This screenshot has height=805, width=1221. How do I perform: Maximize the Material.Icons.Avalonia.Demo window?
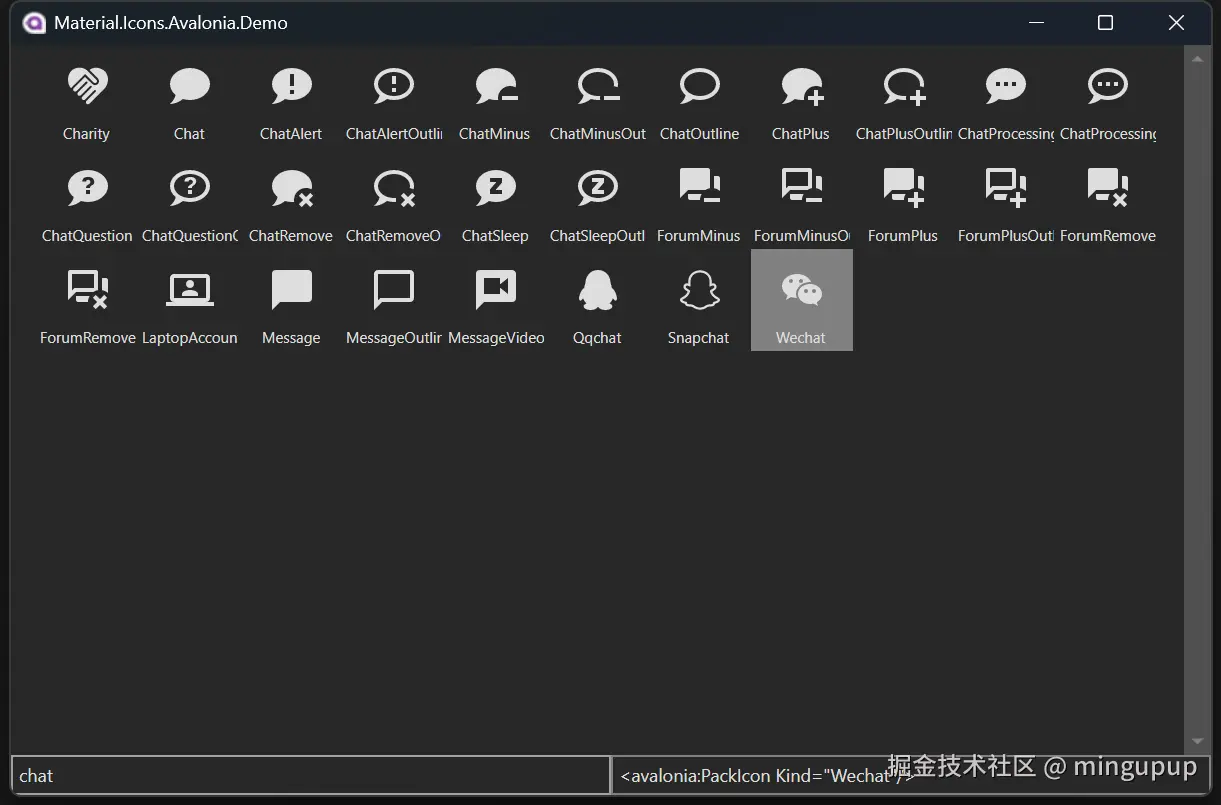coord(1105,23)
